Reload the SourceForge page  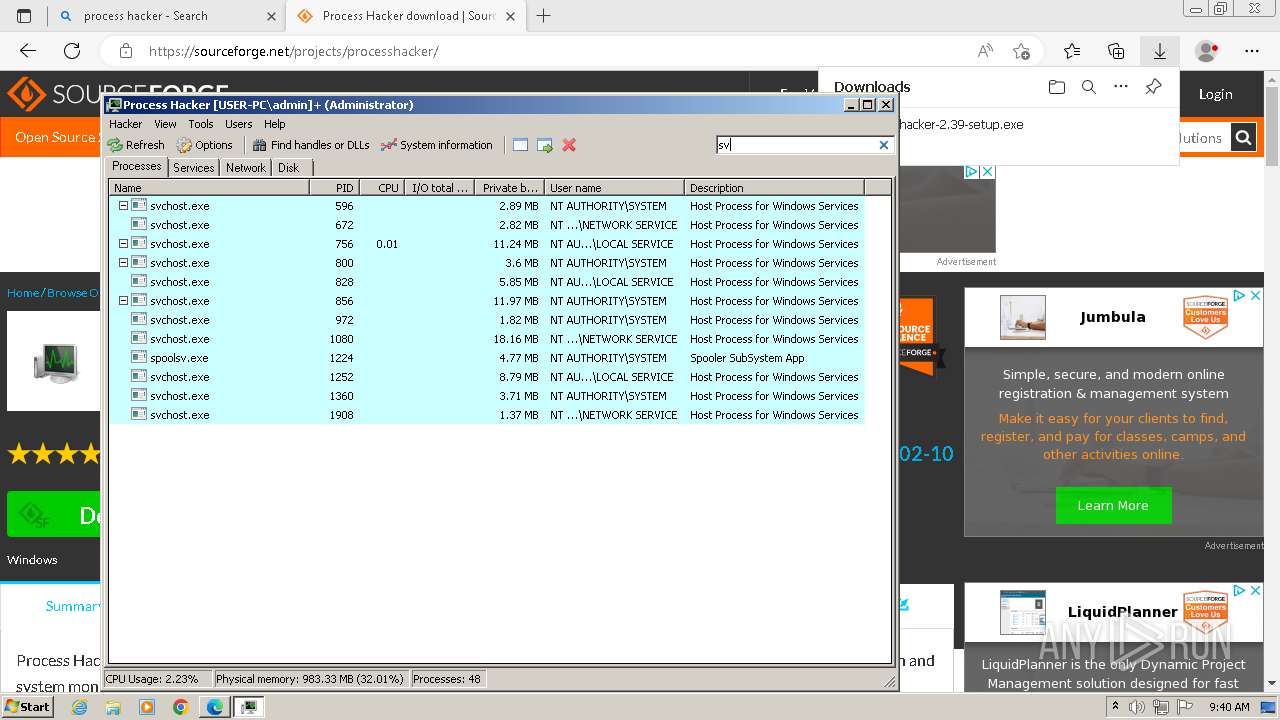pos(72,51)
